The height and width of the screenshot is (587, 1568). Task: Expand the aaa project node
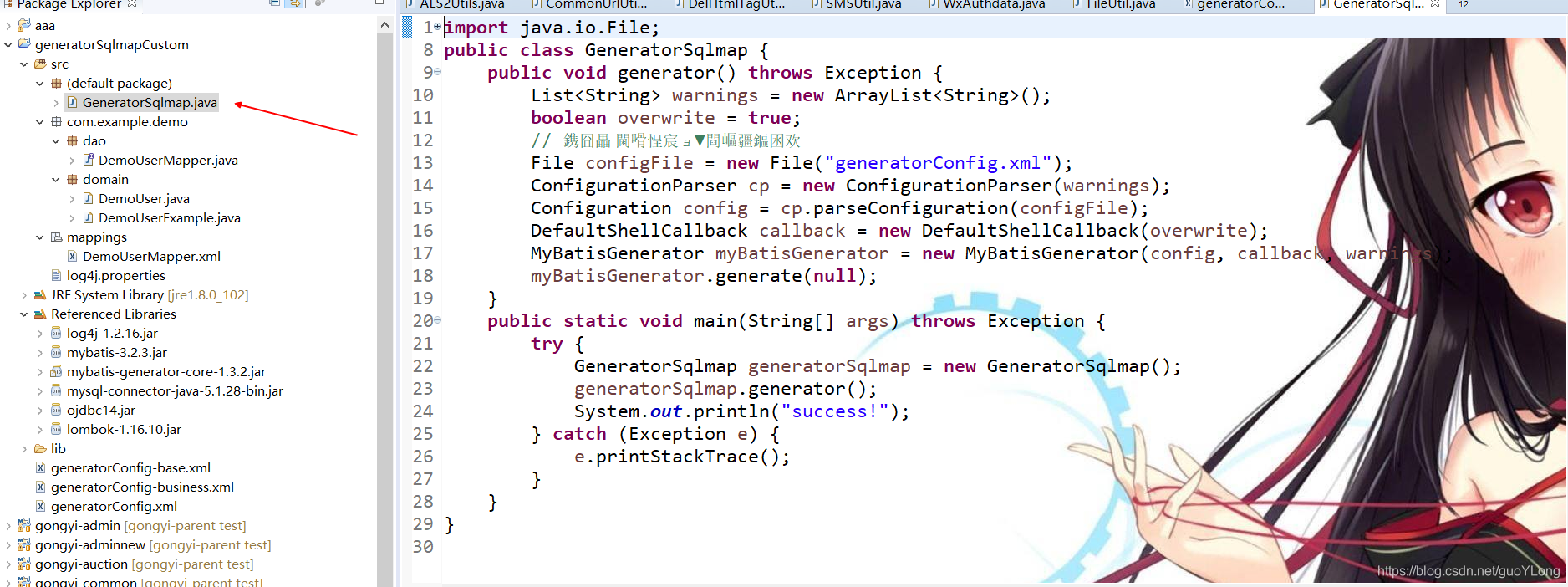[8, 25]
